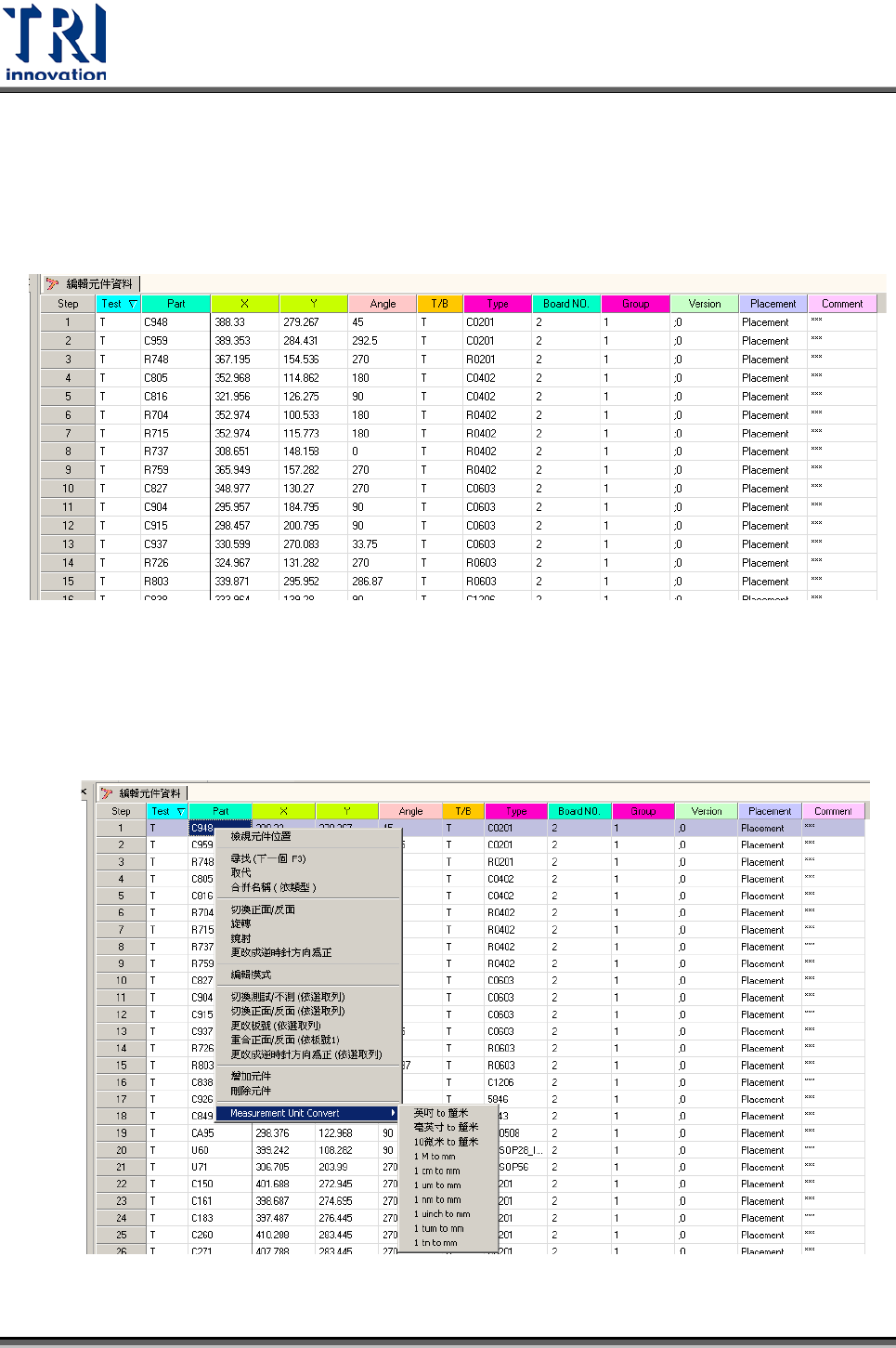
Task: Click 旋轉 in the context menu
Action: click(x=240, y=923)
